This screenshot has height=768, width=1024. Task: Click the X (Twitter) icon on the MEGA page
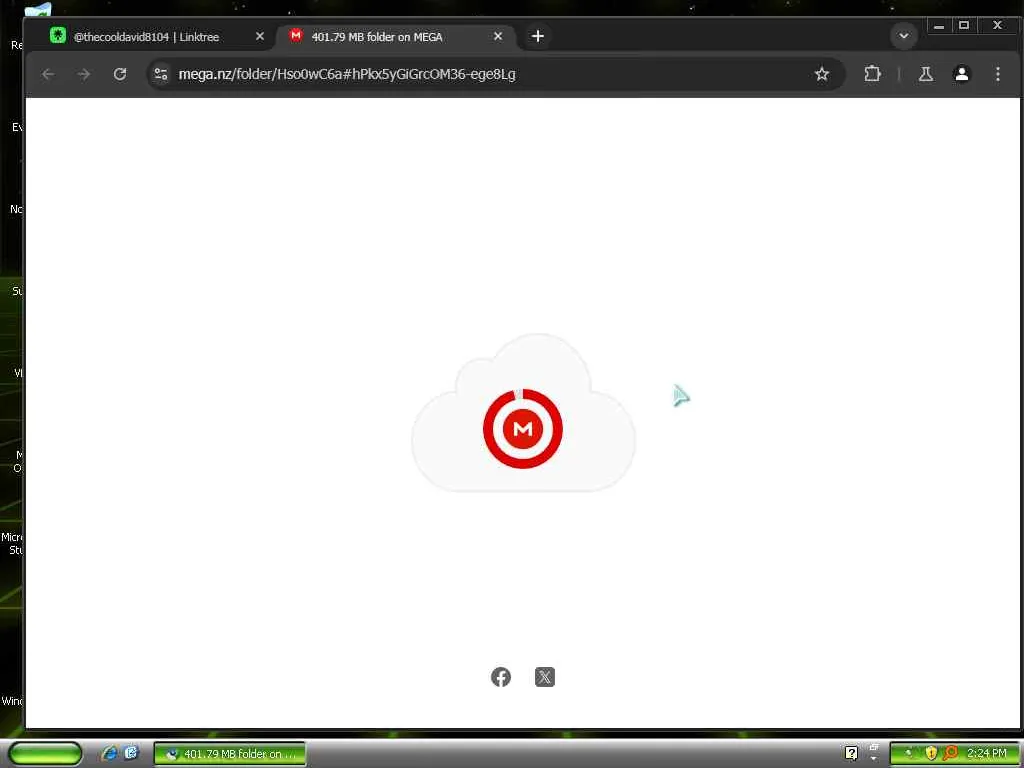(x=545, y=677)
